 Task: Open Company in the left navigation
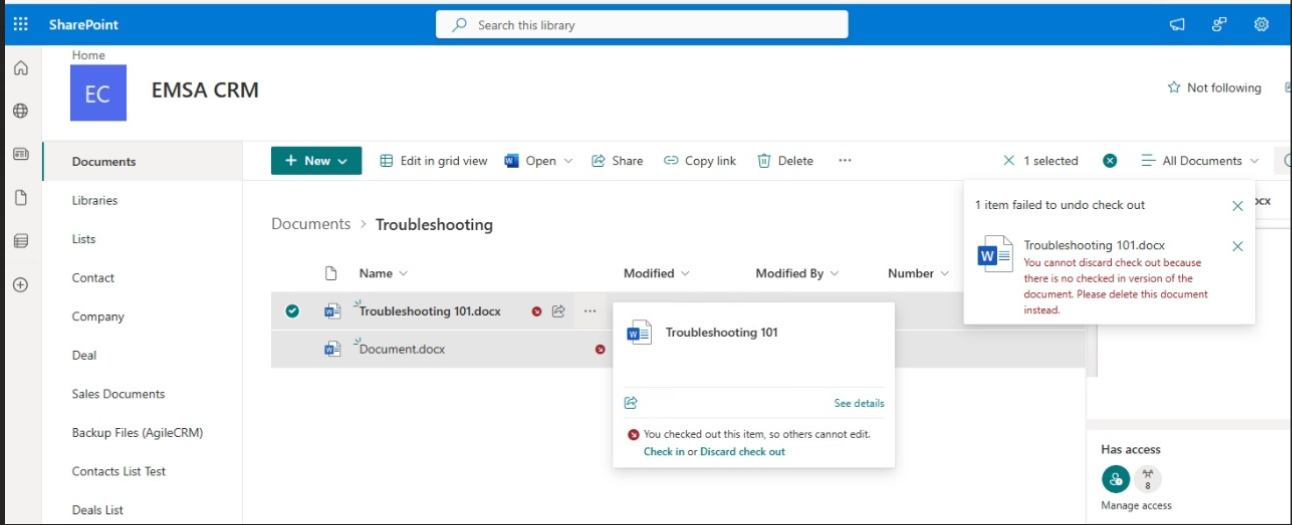click(98, 317)
